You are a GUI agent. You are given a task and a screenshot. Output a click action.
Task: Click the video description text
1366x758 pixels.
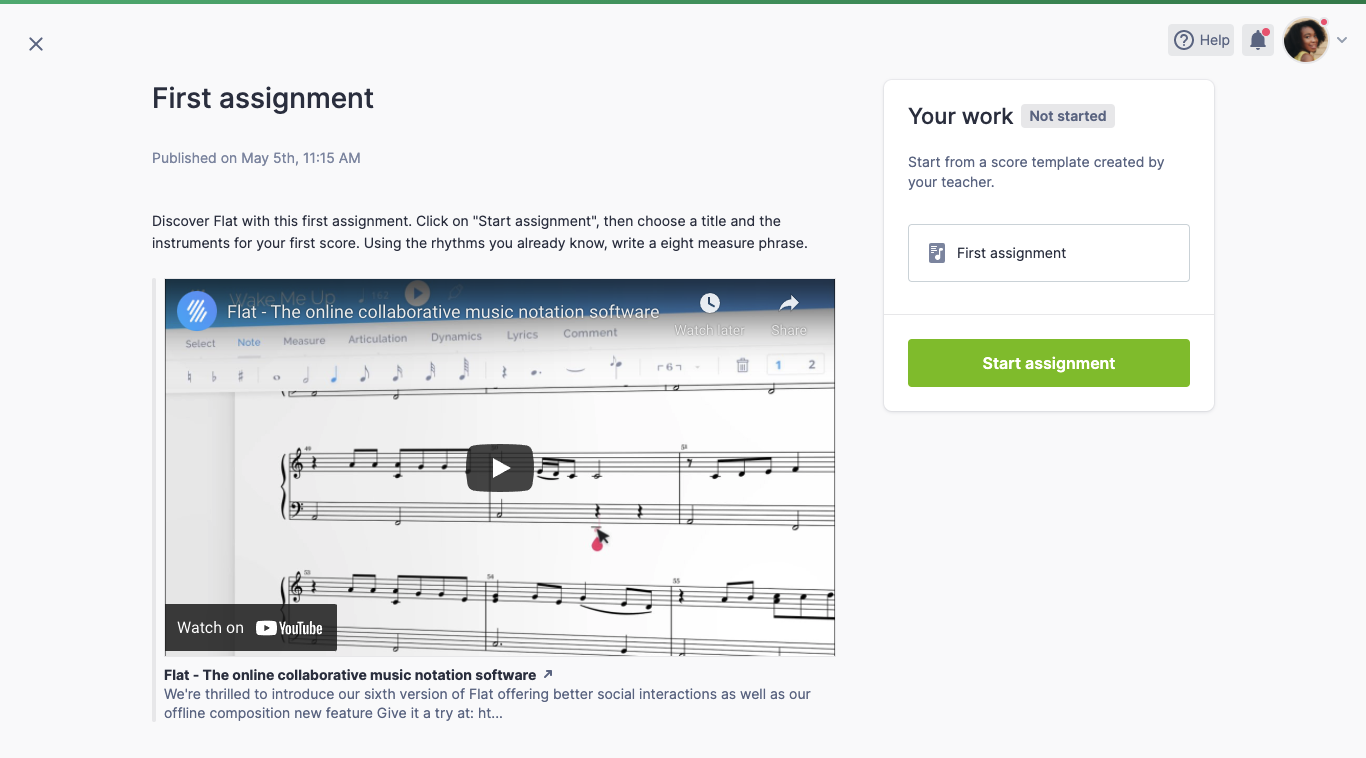487,703
